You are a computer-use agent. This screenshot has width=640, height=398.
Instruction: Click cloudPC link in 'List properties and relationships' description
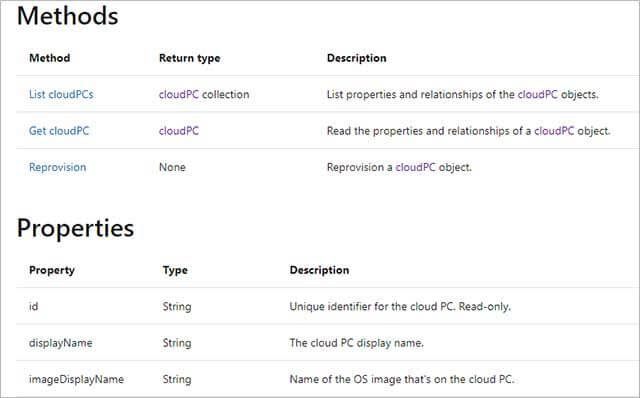point(538,94)
